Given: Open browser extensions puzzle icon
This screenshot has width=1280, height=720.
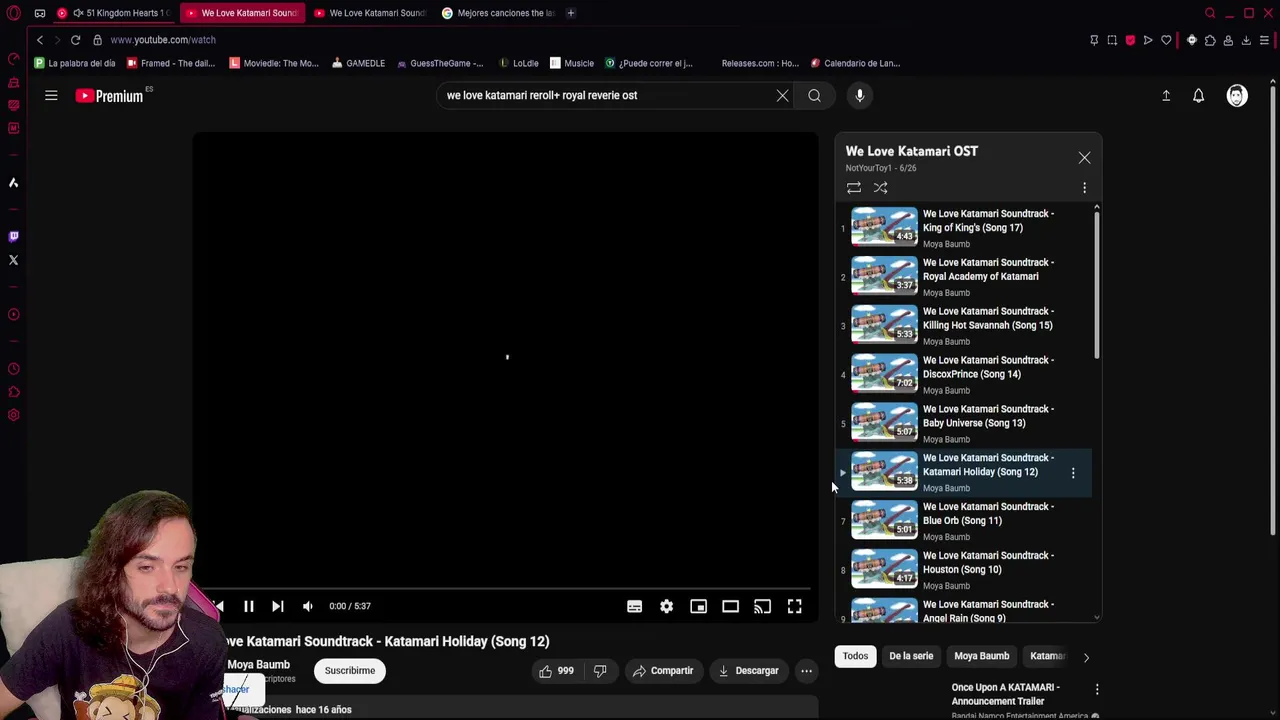Looking at the screenshot, I should tap(1209, 40).
